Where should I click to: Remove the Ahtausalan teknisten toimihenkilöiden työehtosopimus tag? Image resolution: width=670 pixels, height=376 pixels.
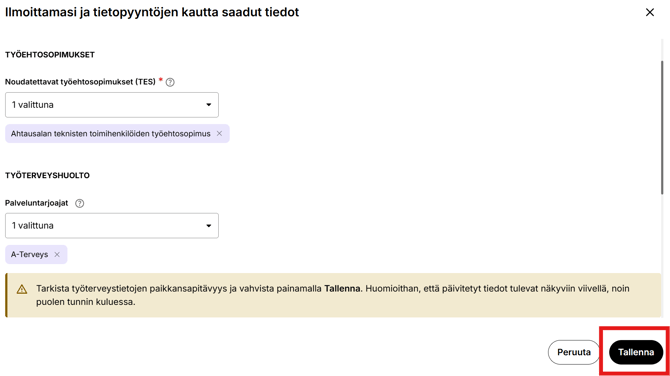point(219,134)
